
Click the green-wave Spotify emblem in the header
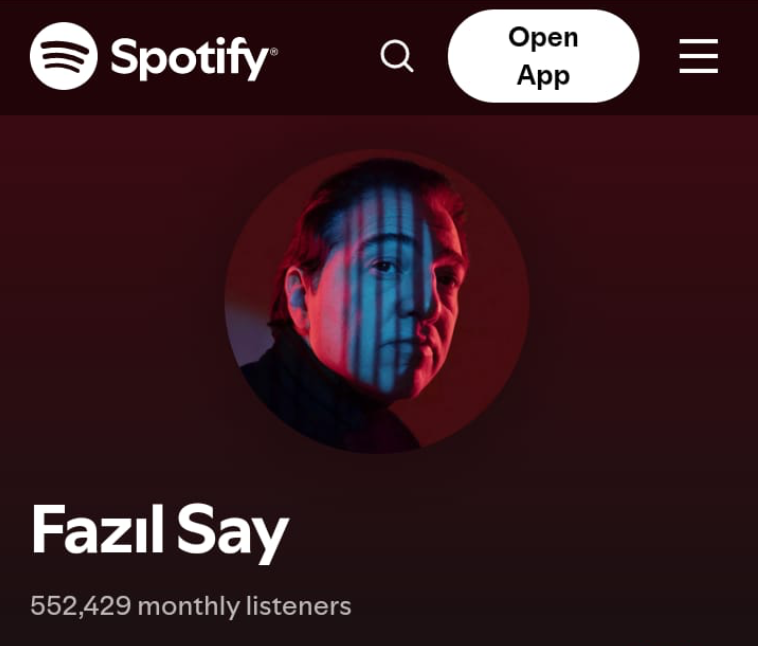pyautogui.click(x=63, y=56)
